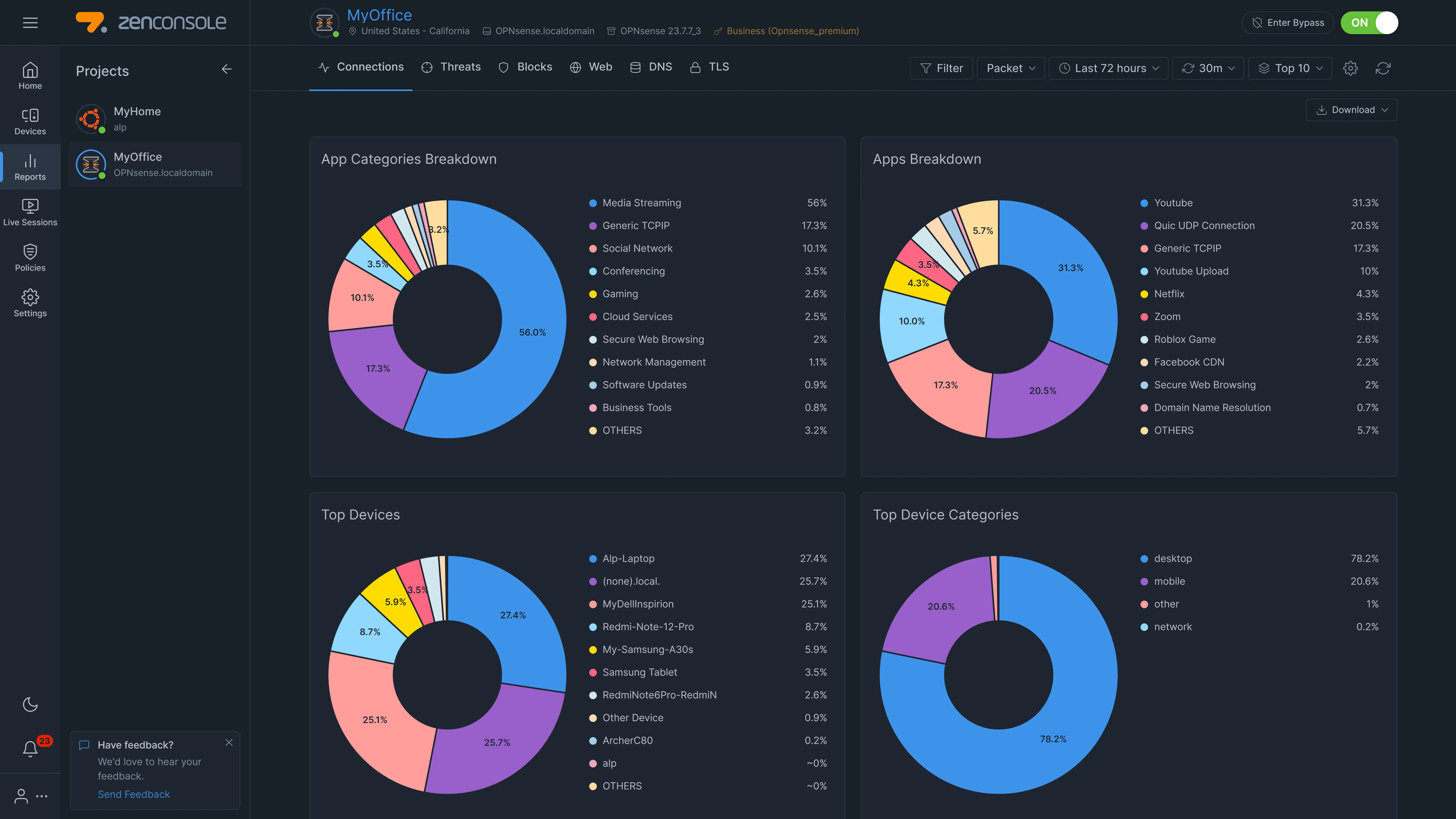The height and width of the screenshot is (819, 1456).
Task: Open Settings in the sidebar
Action: point(30,304)
